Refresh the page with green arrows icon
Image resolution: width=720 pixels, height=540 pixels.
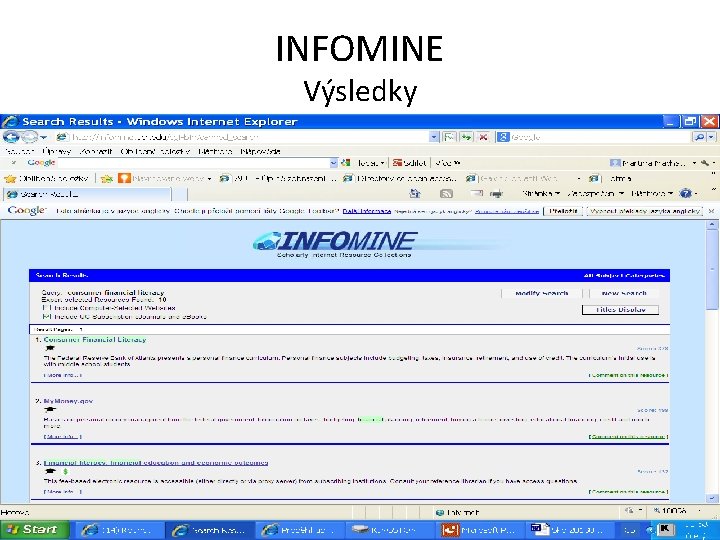coord(466,137)
